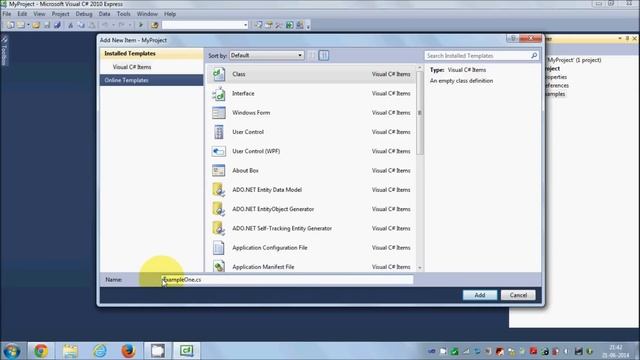This screenshot has width=640, height=360.
Task: Open the Add New Item toolbar dropdown arrow
Action: (x=28, y=25)
